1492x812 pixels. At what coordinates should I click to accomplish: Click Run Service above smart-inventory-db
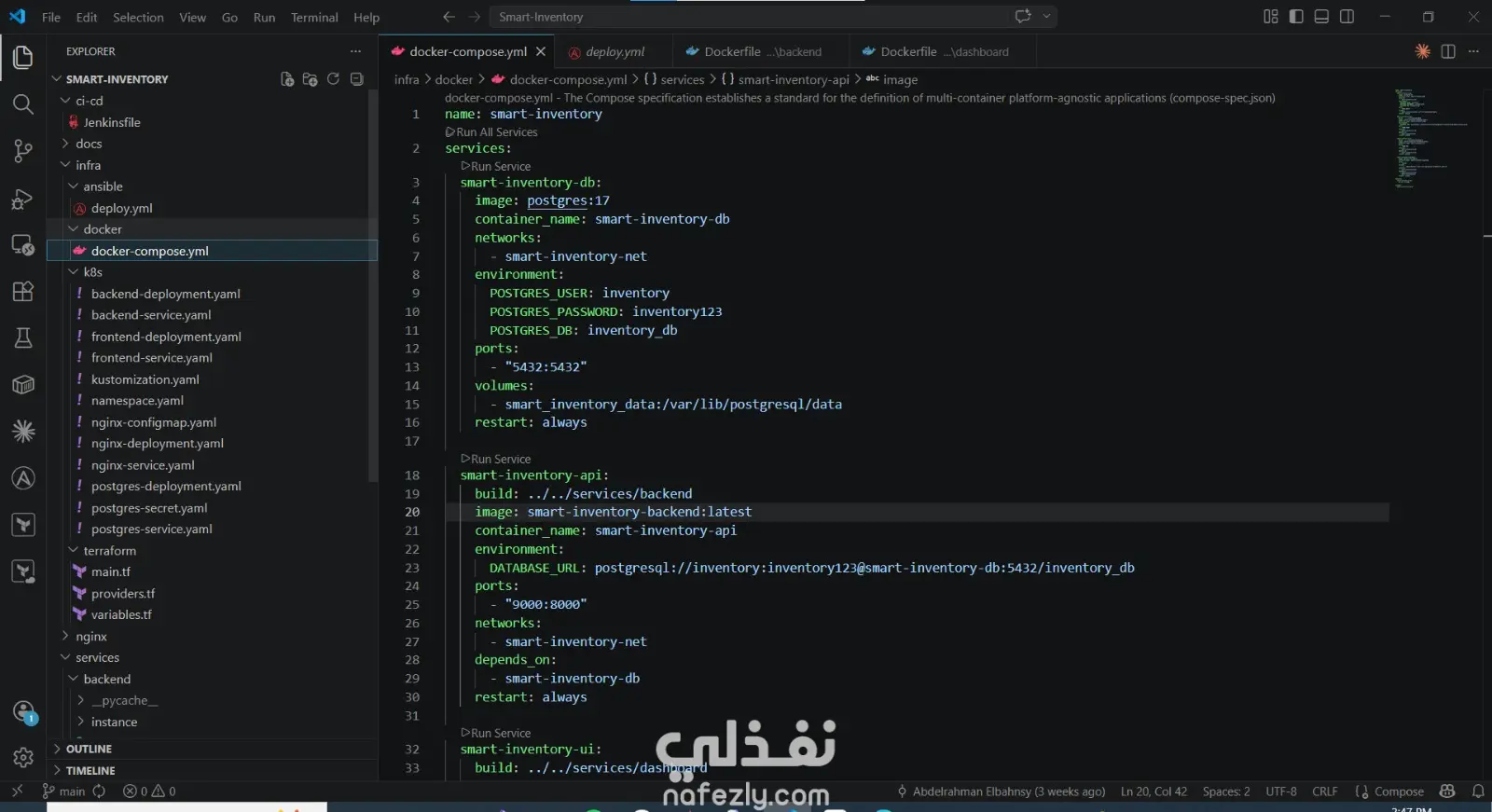point(496,166)
